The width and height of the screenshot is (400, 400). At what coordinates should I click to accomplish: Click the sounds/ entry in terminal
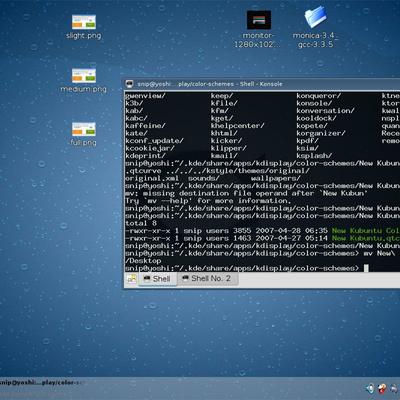[x=204, y=178]
